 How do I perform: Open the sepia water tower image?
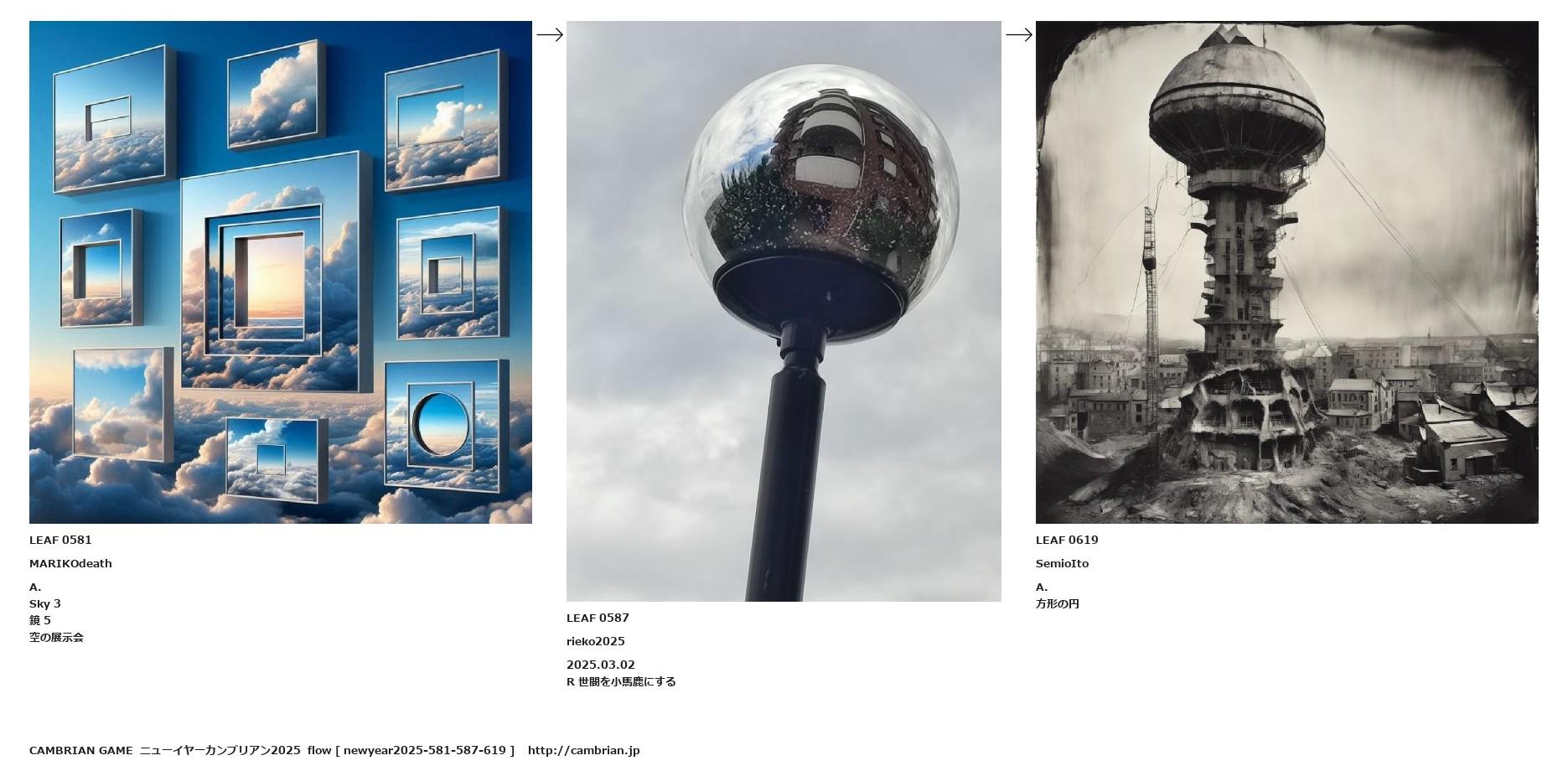[1286, 272]
